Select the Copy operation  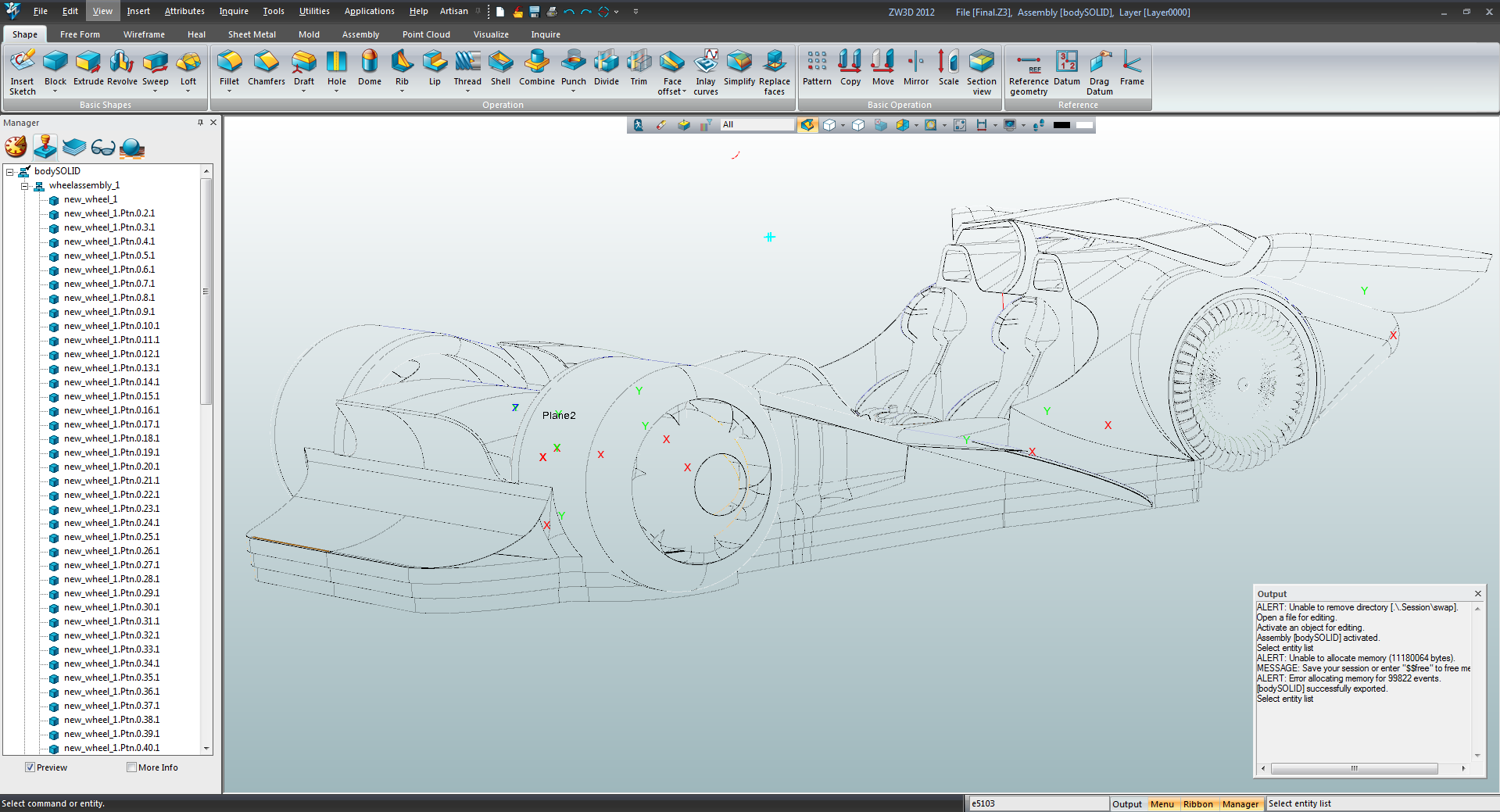[850, 68]
